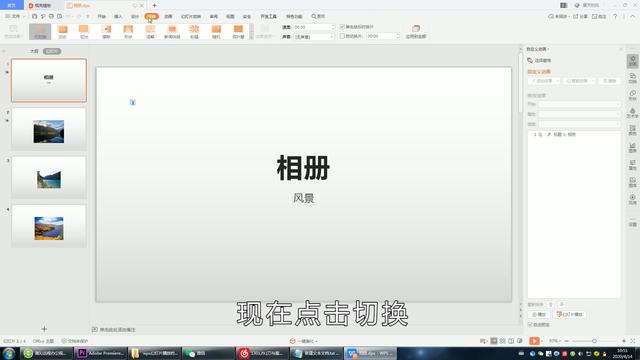640x360 pixels.
Task: Switch to the Design ribbon tab
Action: click(x=135, y=16)
